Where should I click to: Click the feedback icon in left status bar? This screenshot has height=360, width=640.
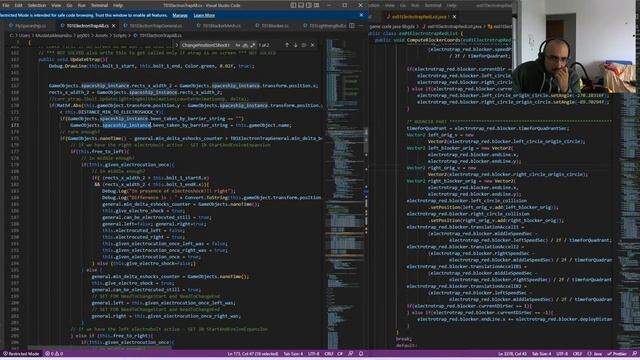(351, 354)
